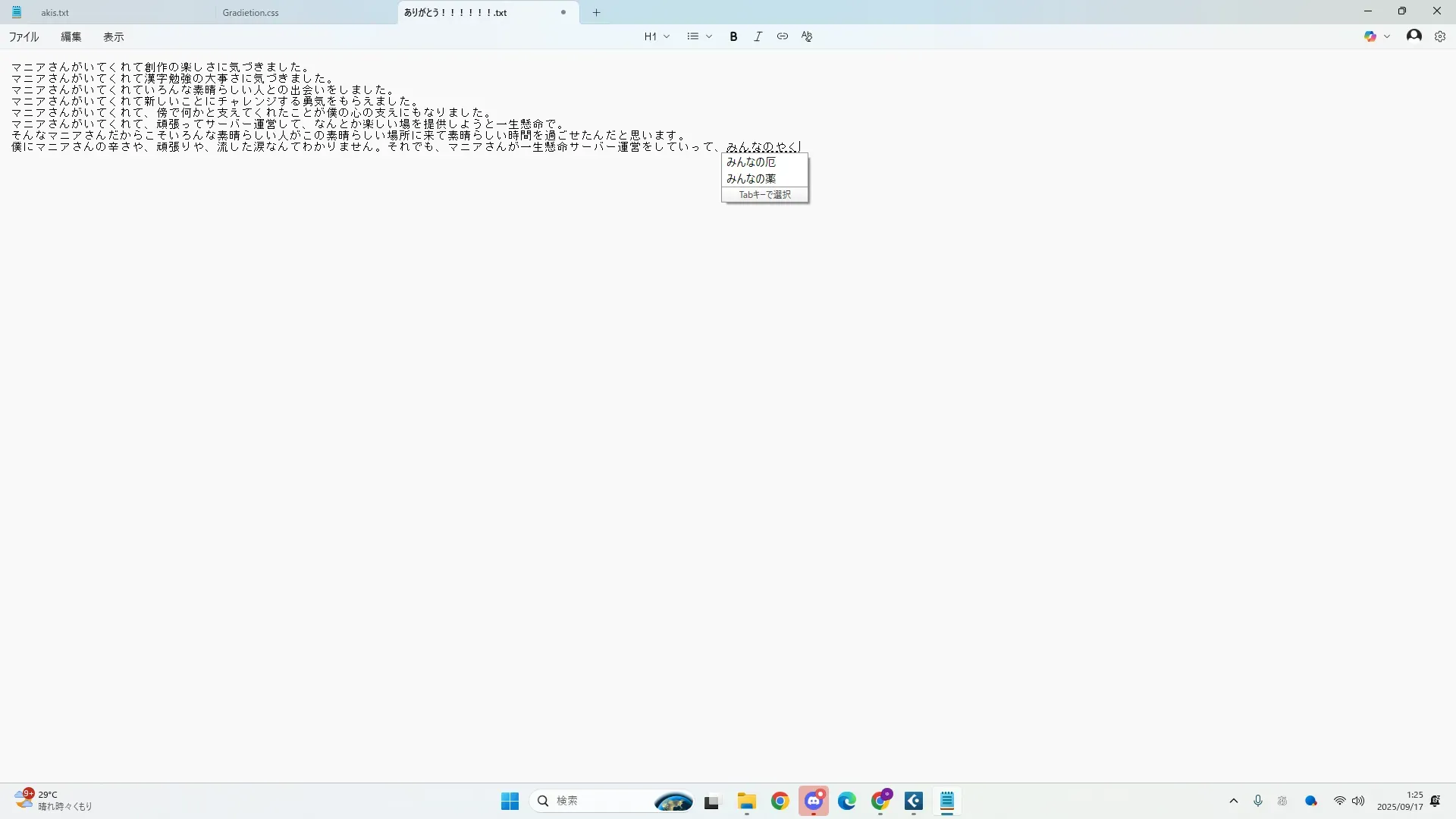Open Notepad settings gear
The height and width of the screenshot is (819, 1456).
(1439, 36)
